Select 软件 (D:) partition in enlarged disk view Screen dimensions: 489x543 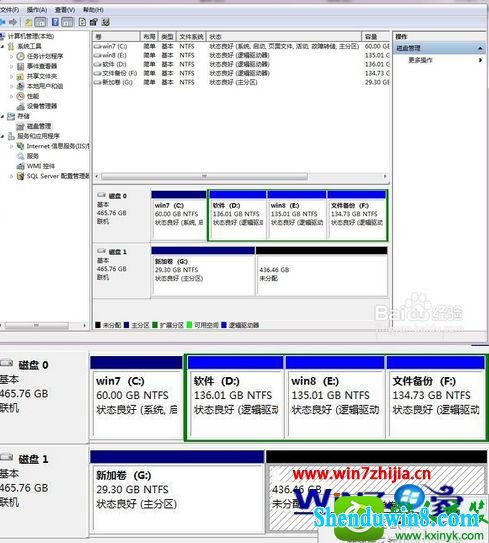[235, 398]
